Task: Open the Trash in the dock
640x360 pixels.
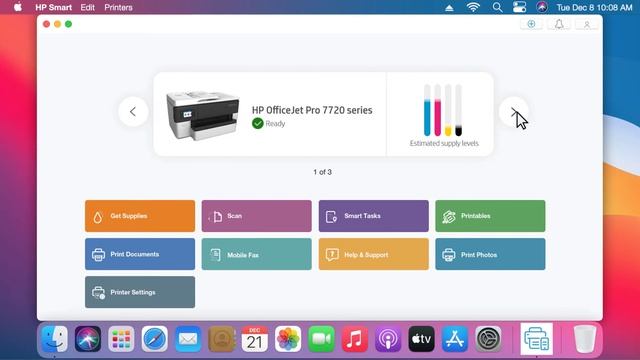Action: [584, 339]
